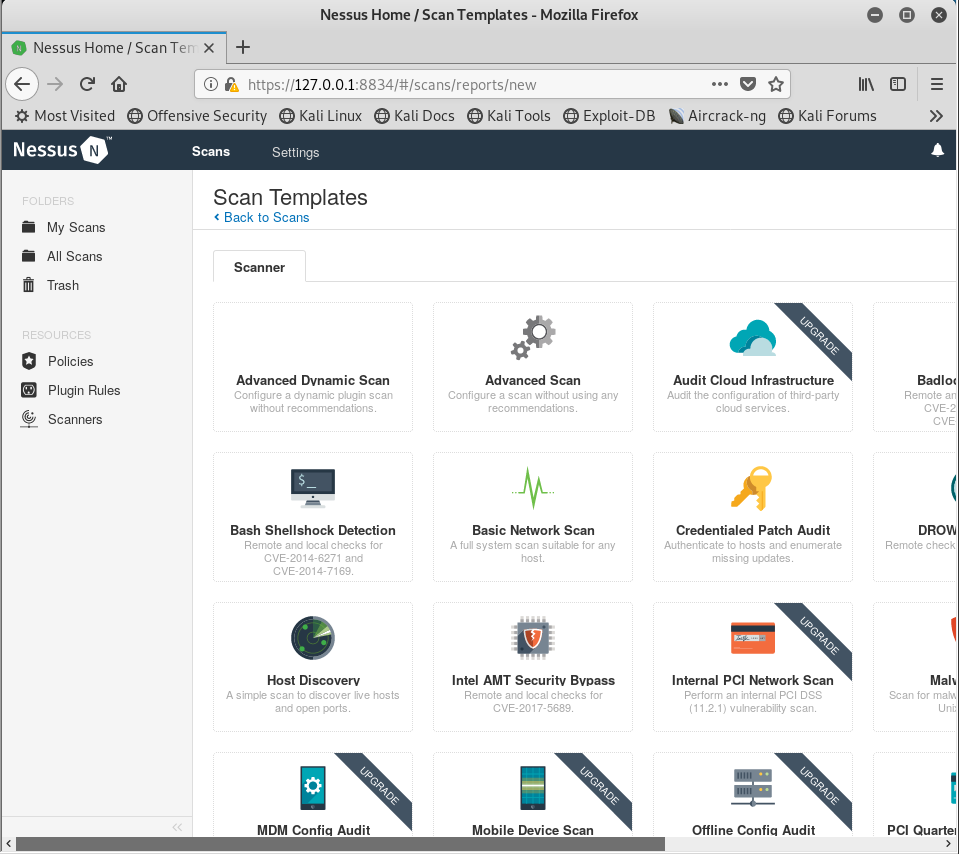The height and width of the screenshot is (854, 959).
Task: Open Kali Docs bookmark
Action: tap(415, 116)
